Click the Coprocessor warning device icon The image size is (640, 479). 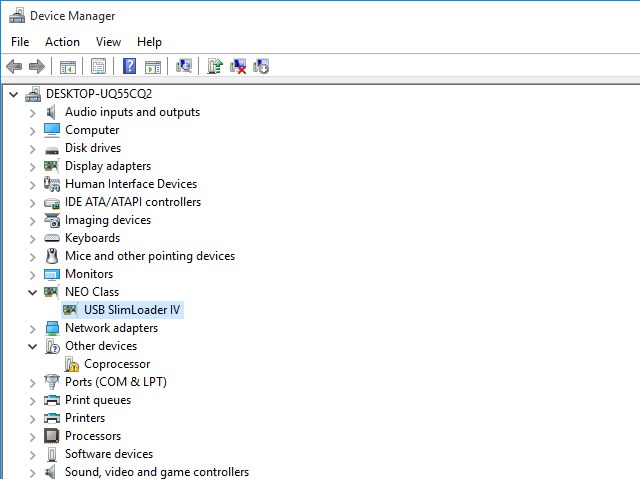click(72, 364)
